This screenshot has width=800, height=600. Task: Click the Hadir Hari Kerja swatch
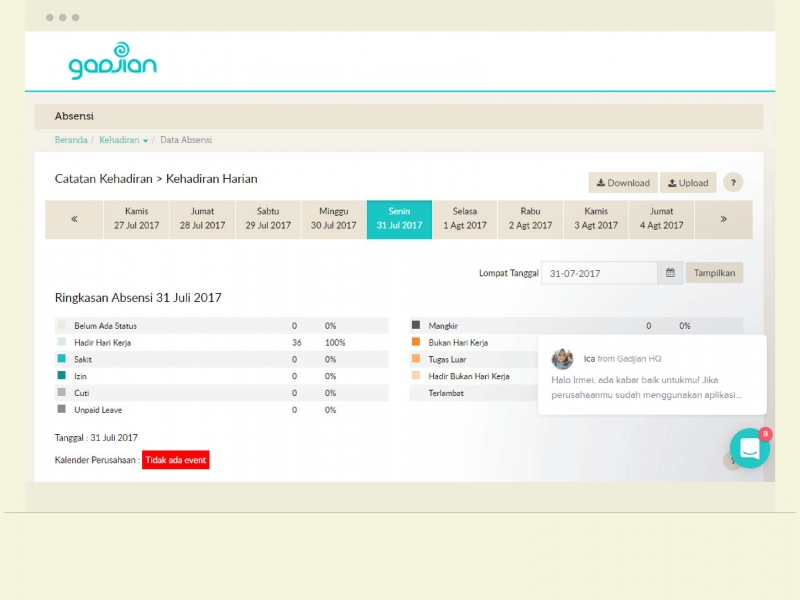click(x=62, y=342)
